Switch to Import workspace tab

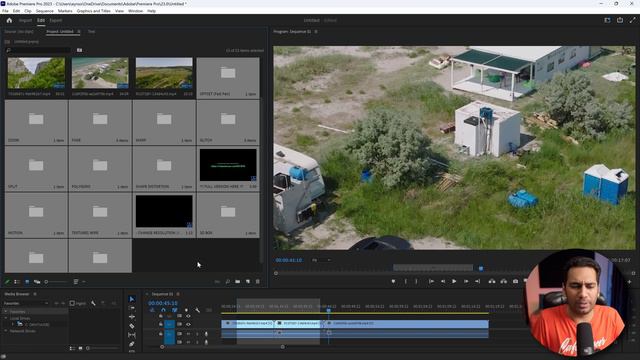(x=25, y=20)
